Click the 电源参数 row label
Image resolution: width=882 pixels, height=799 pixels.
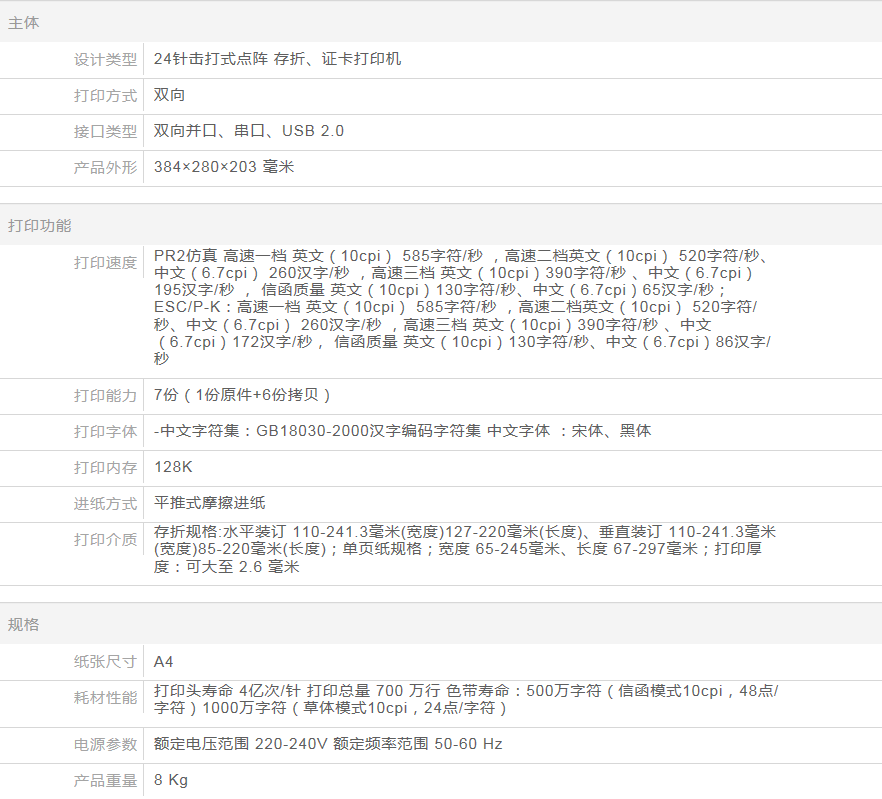click(x=105, y=745)
